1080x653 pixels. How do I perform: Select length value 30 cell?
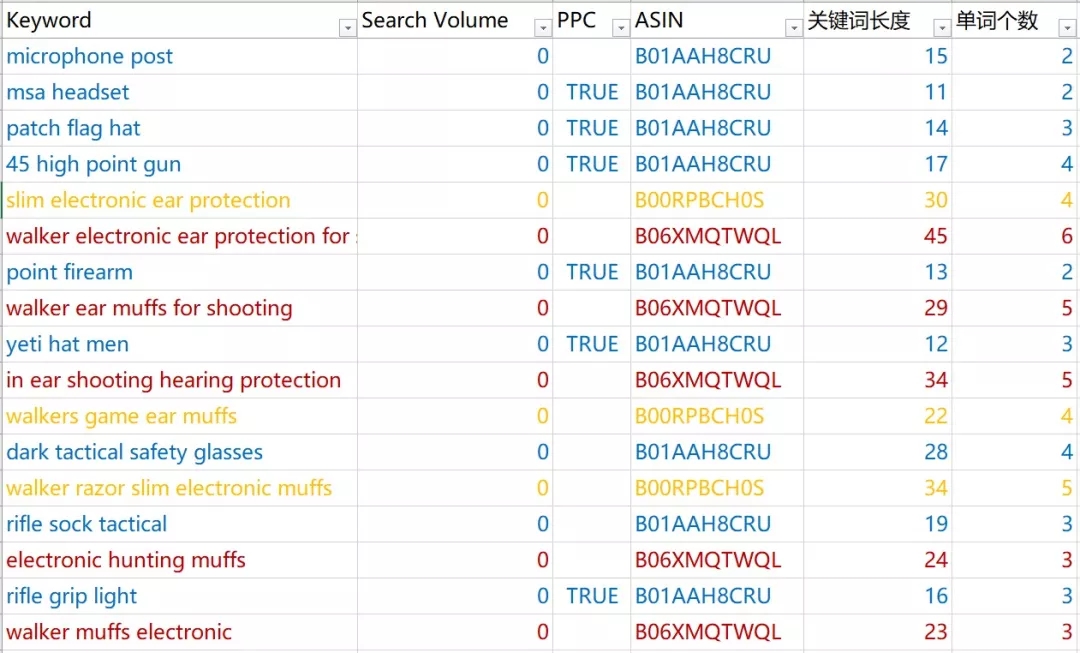point(878,200)
